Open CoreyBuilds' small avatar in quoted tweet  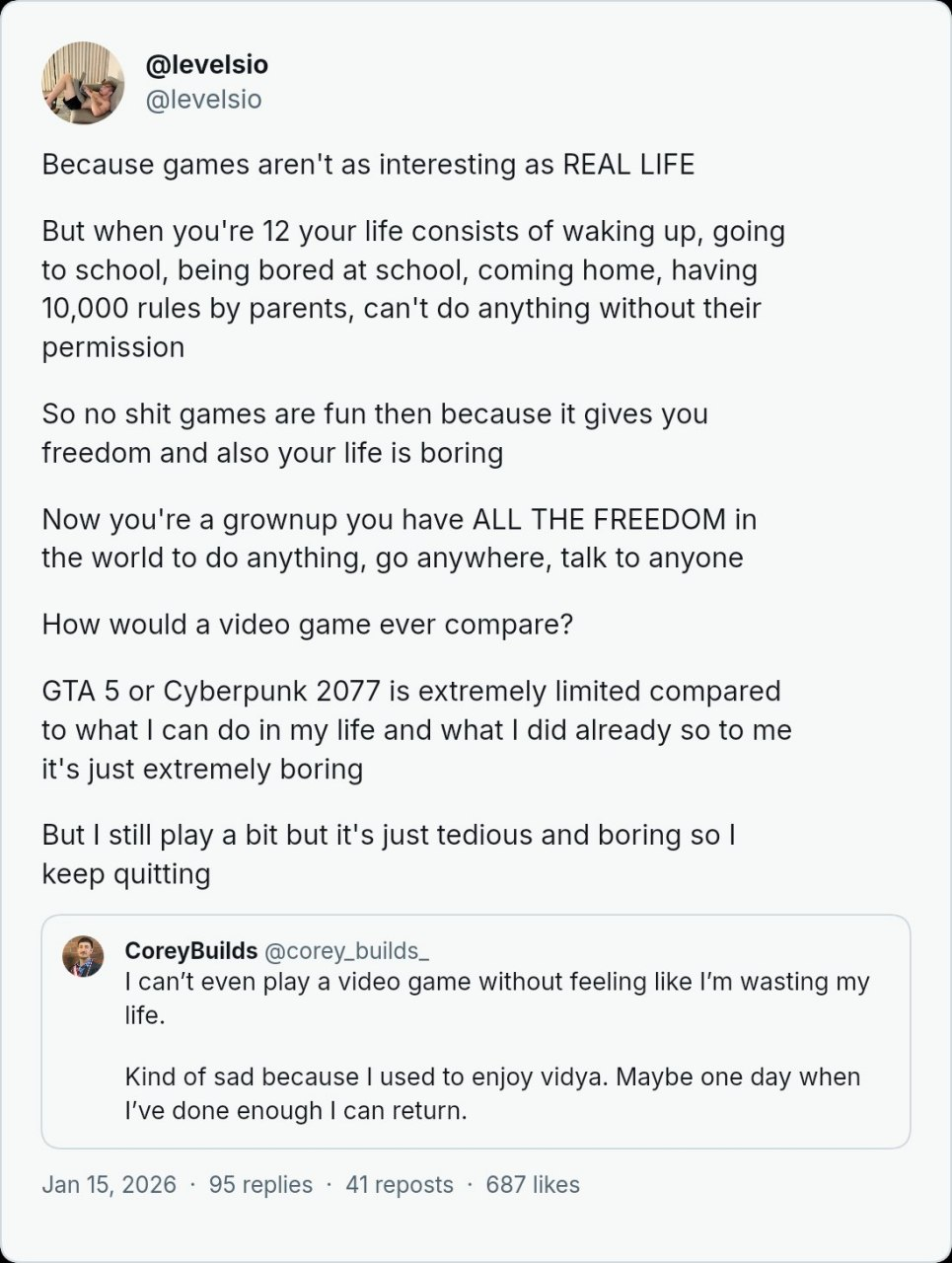click(83, 956)
